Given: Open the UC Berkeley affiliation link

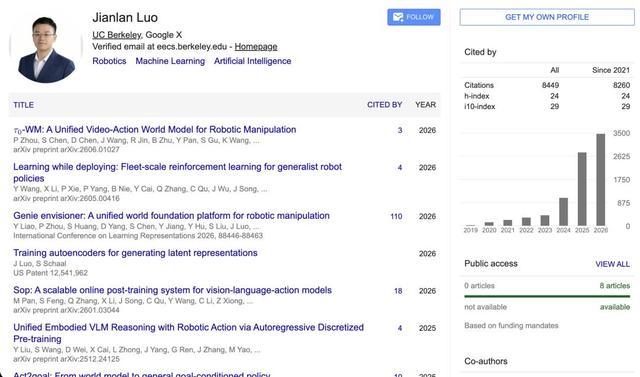Looking at the screenshot, I should [x=117, y=35].
